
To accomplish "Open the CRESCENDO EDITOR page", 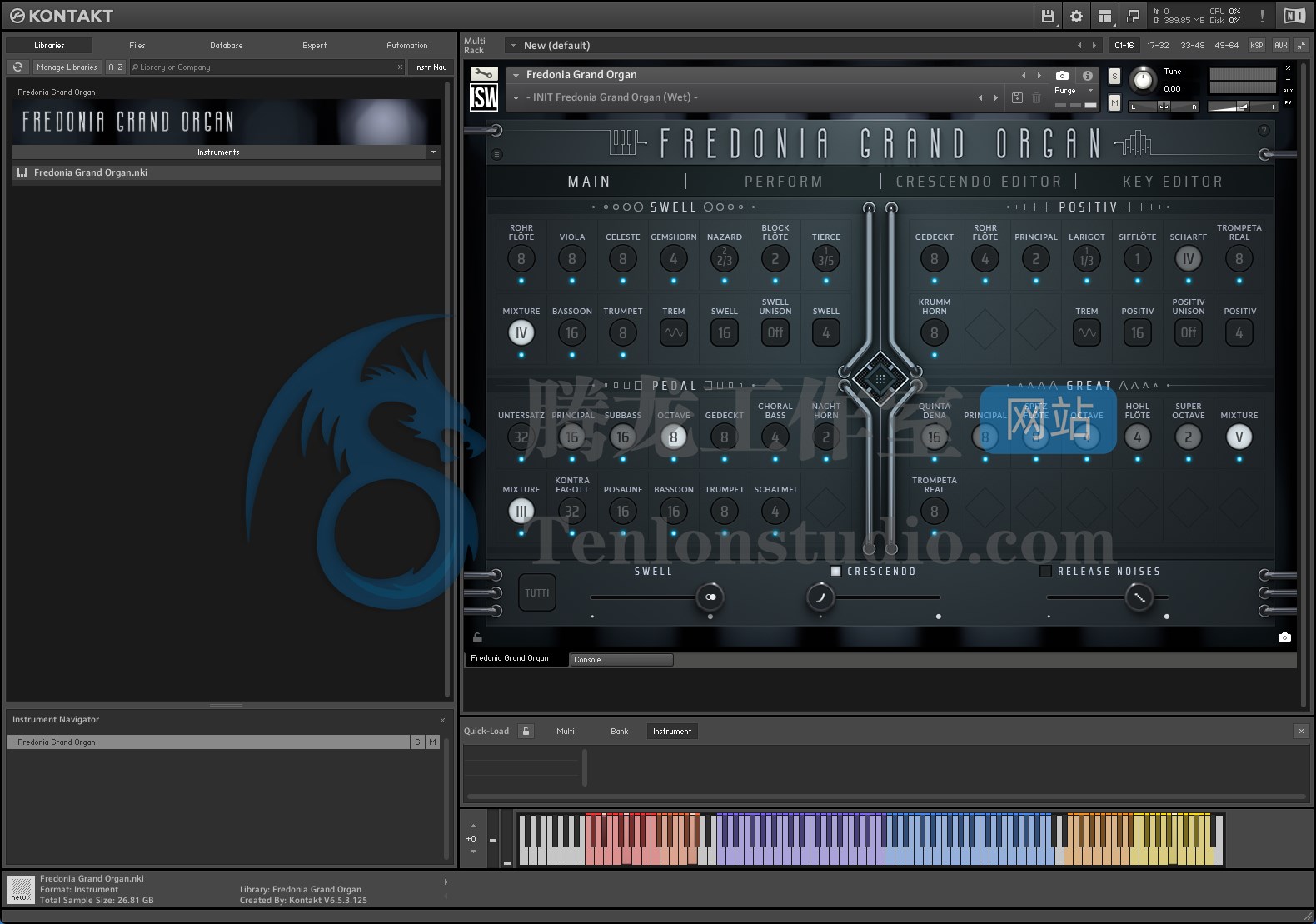I will click(x=979, y=182).
